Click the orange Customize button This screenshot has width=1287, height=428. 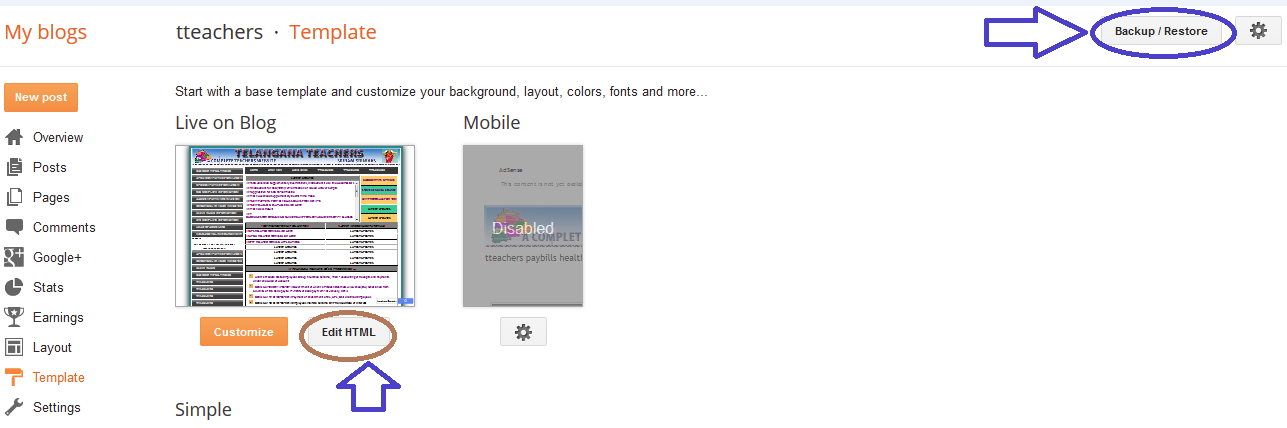click(243, 332)
